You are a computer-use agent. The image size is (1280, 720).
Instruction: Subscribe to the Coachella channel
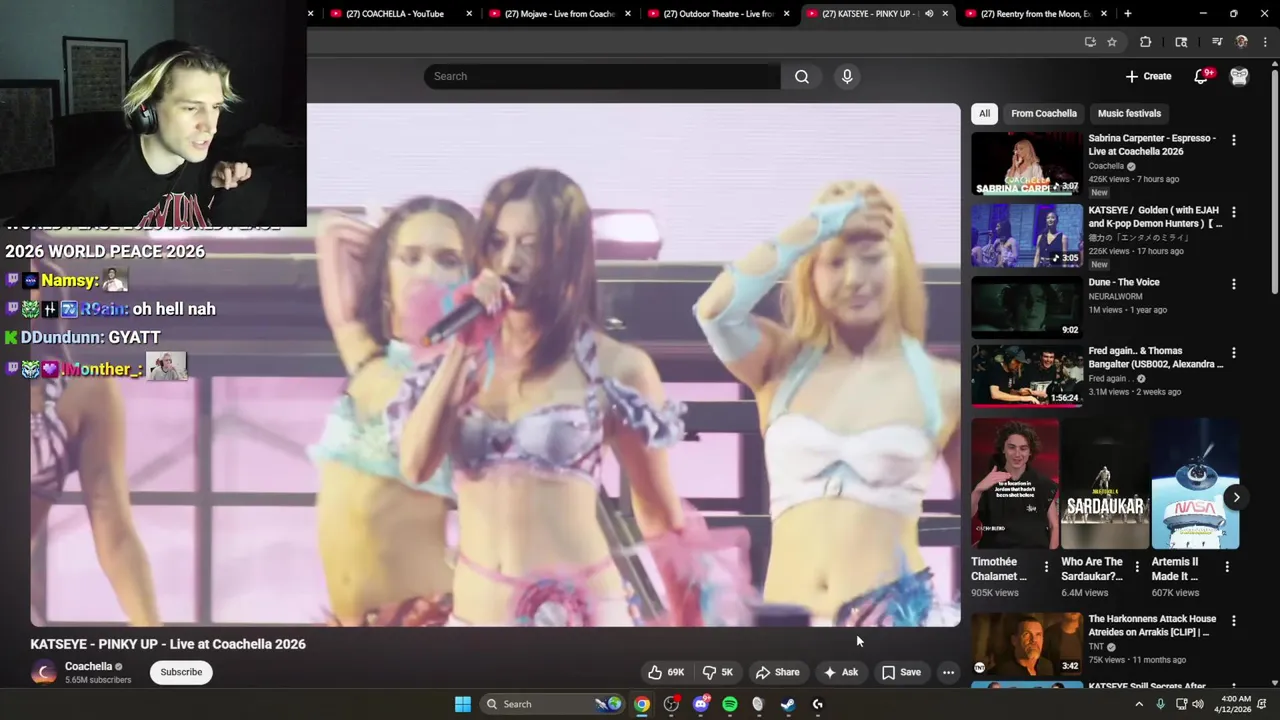pos(181,672)
